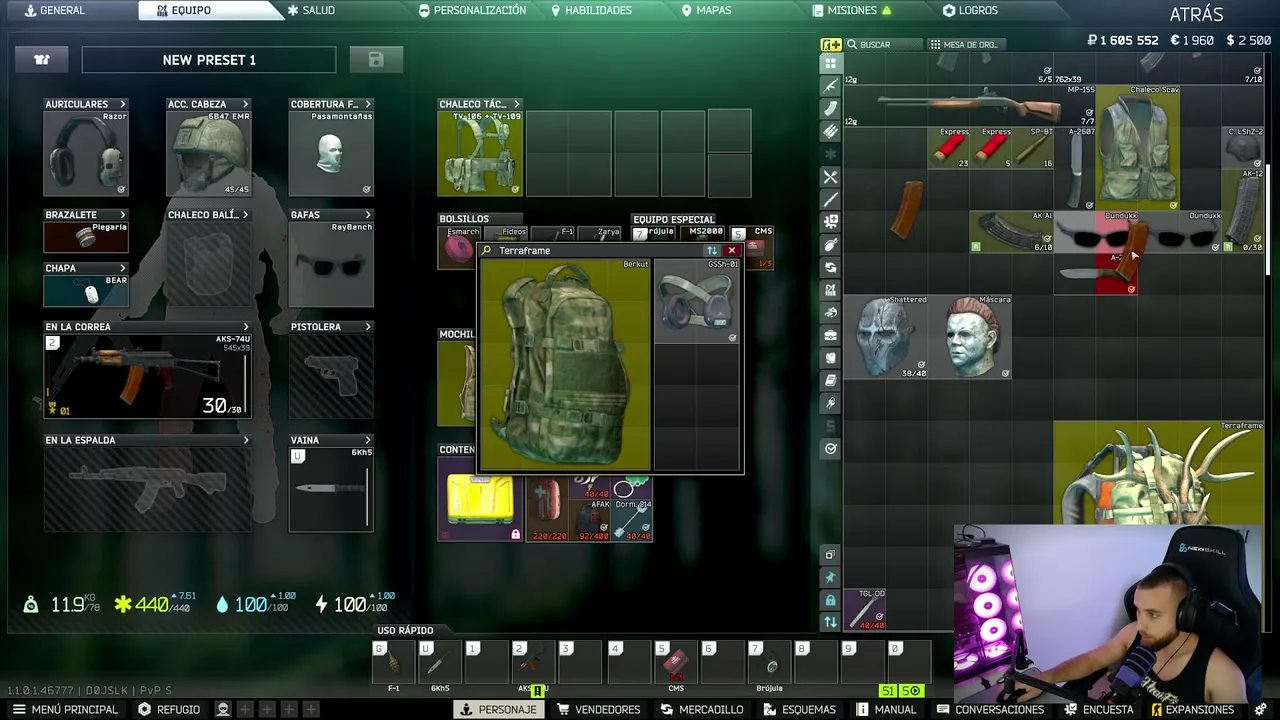The image size is (1280, 720).
Task: Expand the Pistolera slot arrow
Action: coord(368,327)
